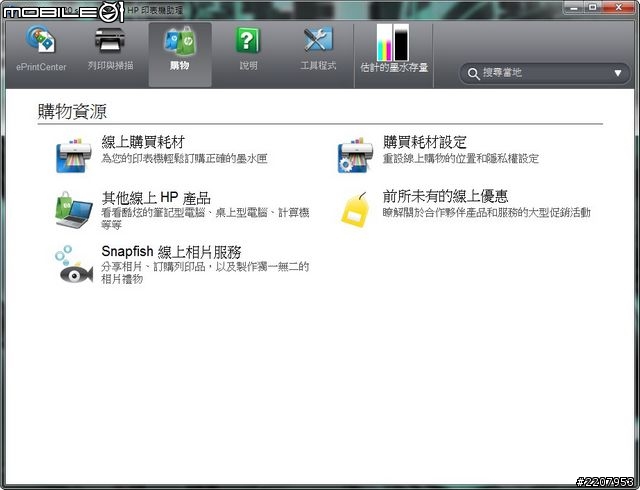
Task: Switch to the ePrintCenter tab label
Action: pyautogui.click(x=41, y=67)
